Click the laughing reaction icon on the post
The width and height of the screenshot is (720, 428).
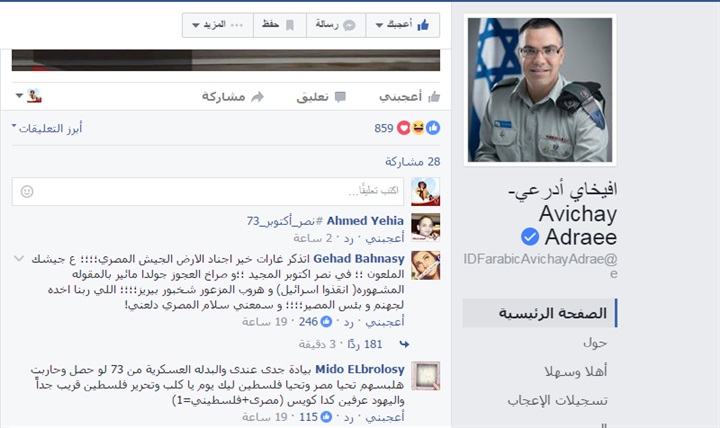pos(418,128)
